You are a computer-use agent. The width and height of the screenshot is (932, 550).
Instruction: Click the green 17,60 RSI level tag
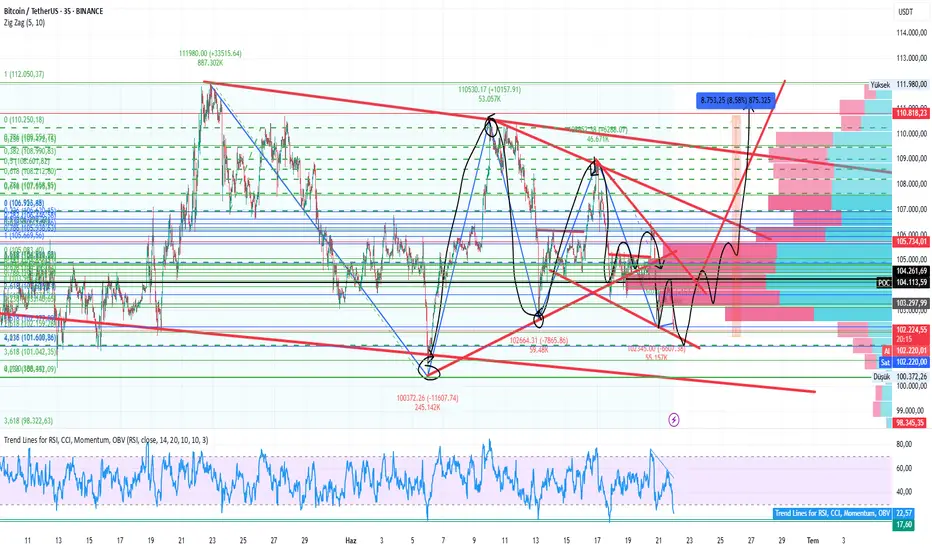903,524
